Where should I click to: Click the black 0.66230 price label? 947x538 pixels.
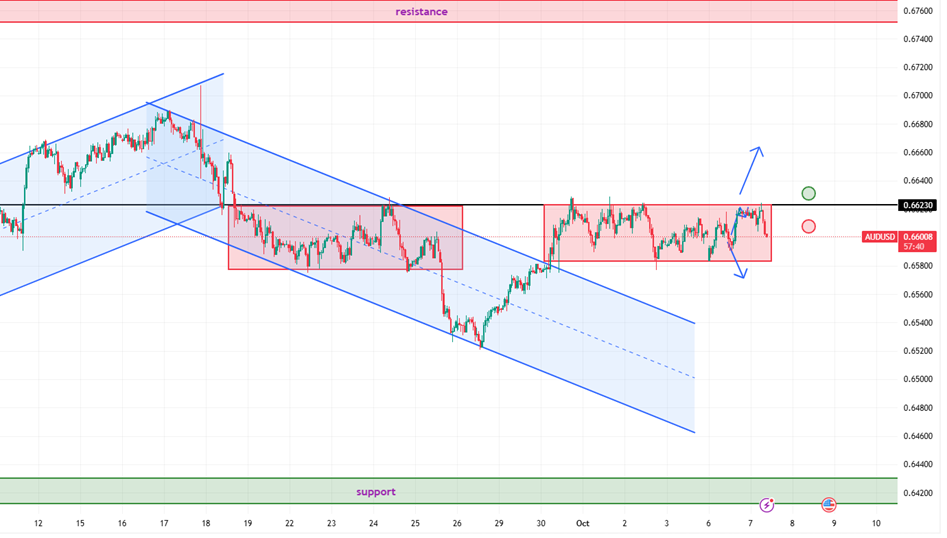click(x=918, y=205)
